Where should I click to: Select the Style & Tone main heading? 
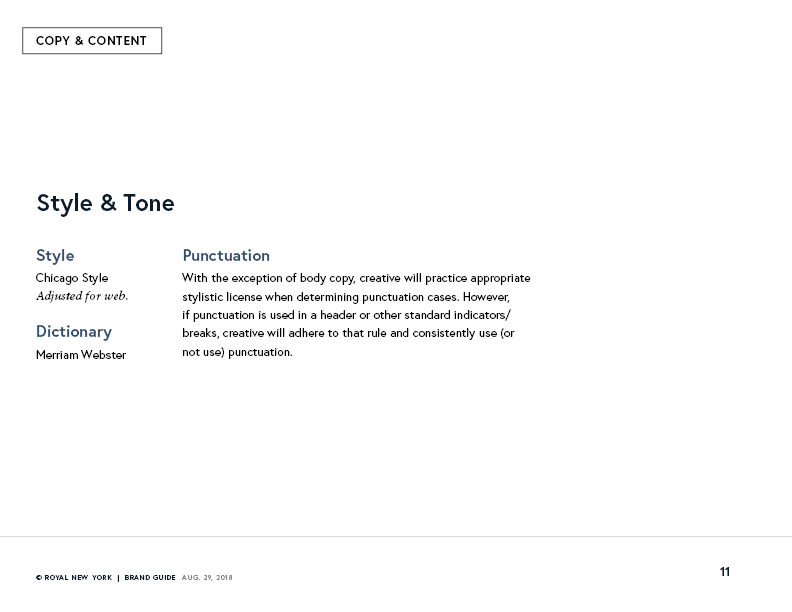pos(105,203)
